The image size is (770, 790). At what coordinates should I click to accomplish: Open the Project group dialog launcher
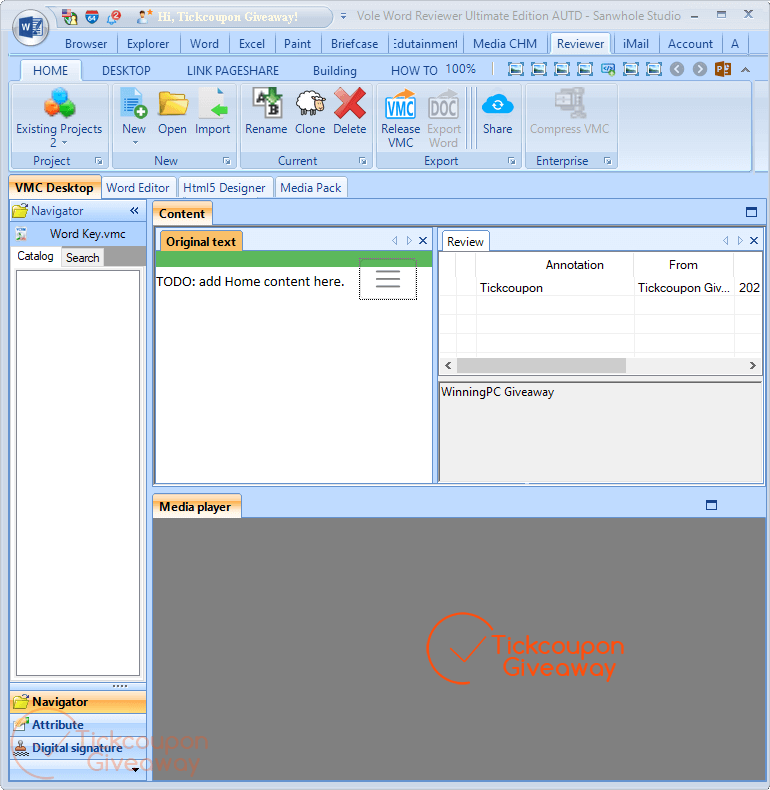coord(99,161)
